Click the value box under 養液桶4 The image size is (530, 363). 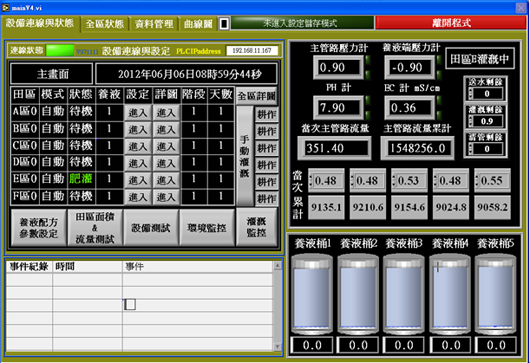[x=450, y=345]
